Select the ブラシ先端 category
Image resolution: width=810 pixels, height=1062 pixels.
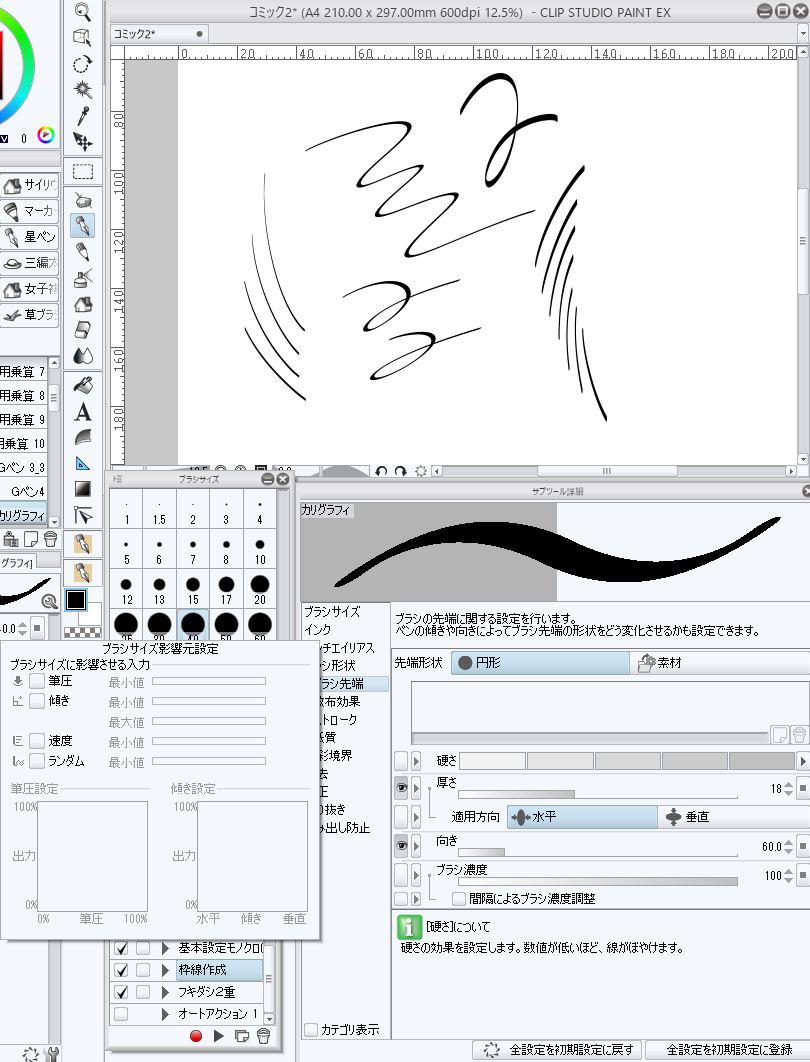click(354, 683)
